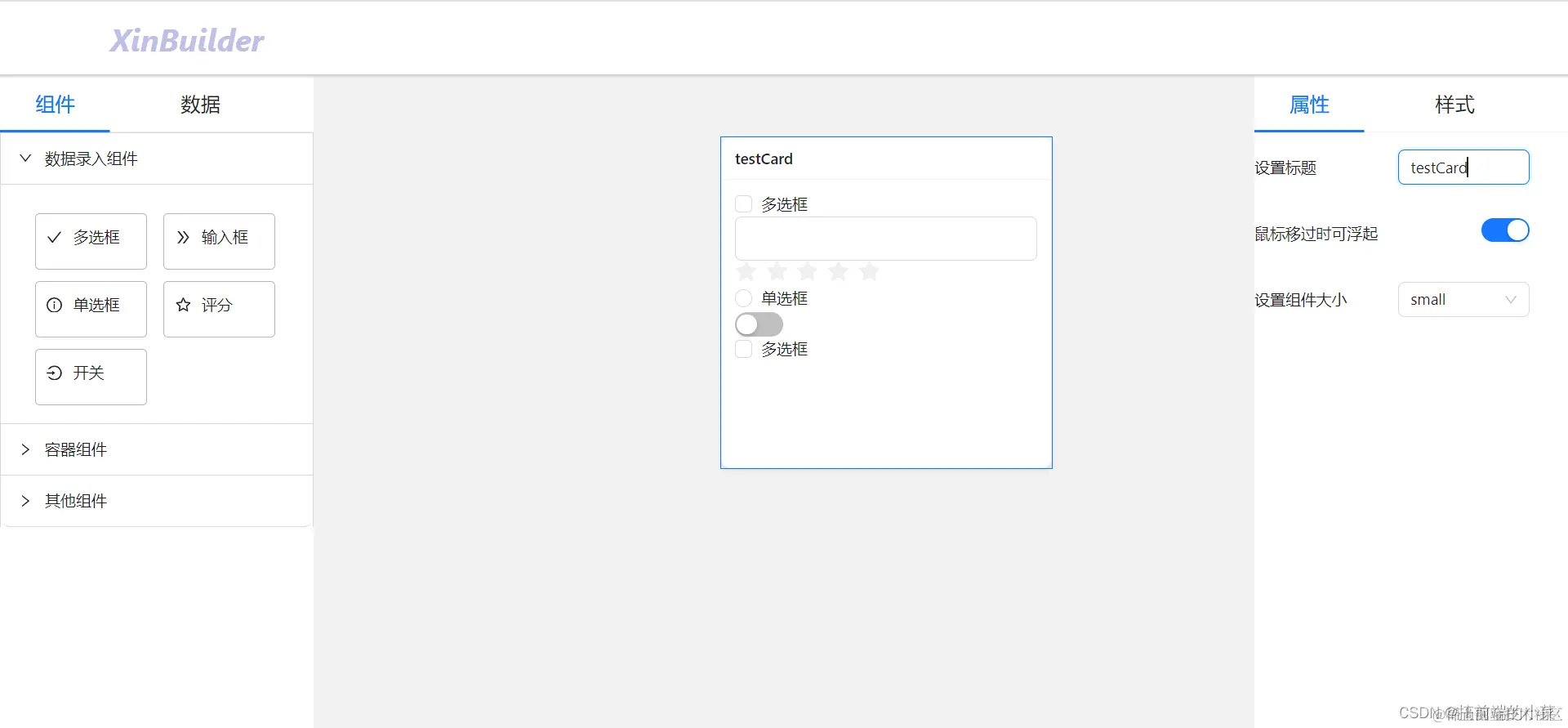The image size is (1568, 728).
Task: Click the star icon in 评分 component
Action: (x=183, y=306)
